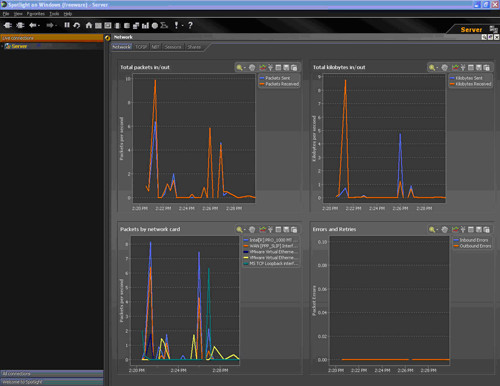Click the yellow VMware Virtual Ethernet legend entry
The height and width of the screenshot is (386, 500).
pos(271,258)
